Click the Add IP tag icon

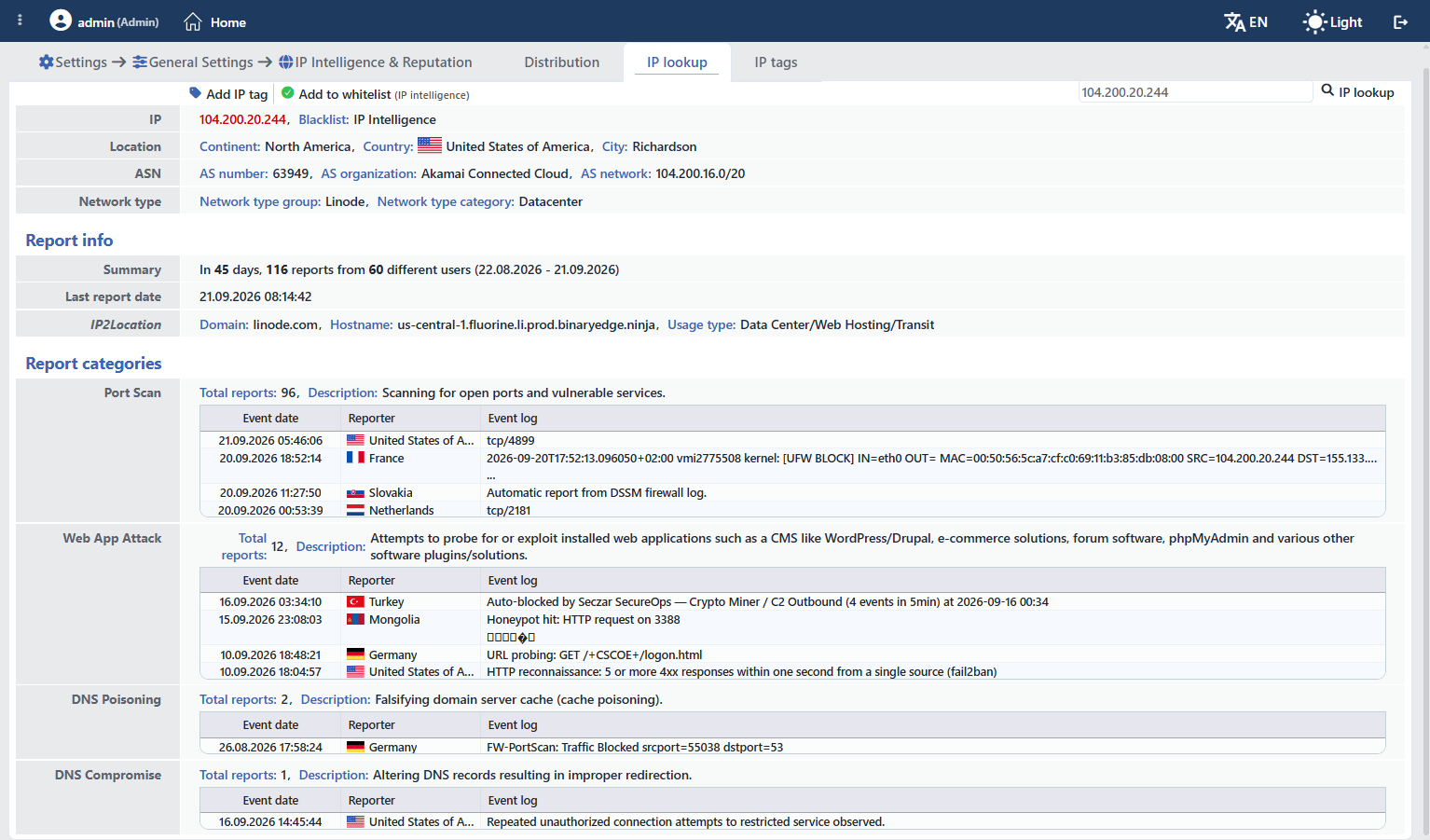pyautogui.click(x=195, y=92)
